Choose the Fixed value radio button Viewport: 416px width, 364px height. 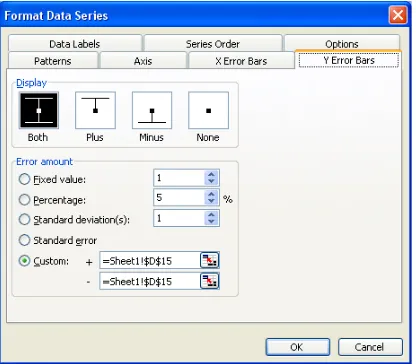(24, 179)
